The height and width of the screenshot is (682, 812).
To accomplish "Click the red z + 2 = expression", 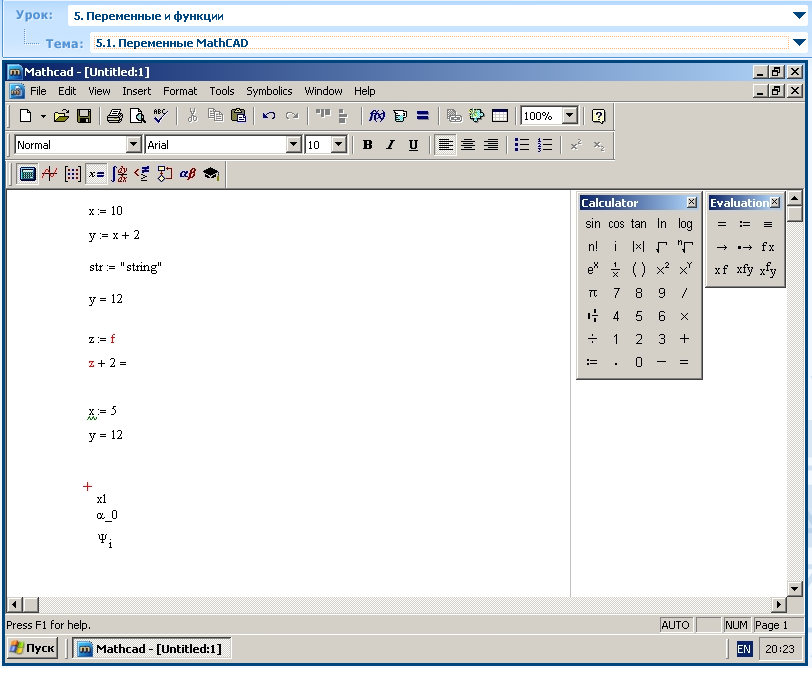I will (107, 363).
